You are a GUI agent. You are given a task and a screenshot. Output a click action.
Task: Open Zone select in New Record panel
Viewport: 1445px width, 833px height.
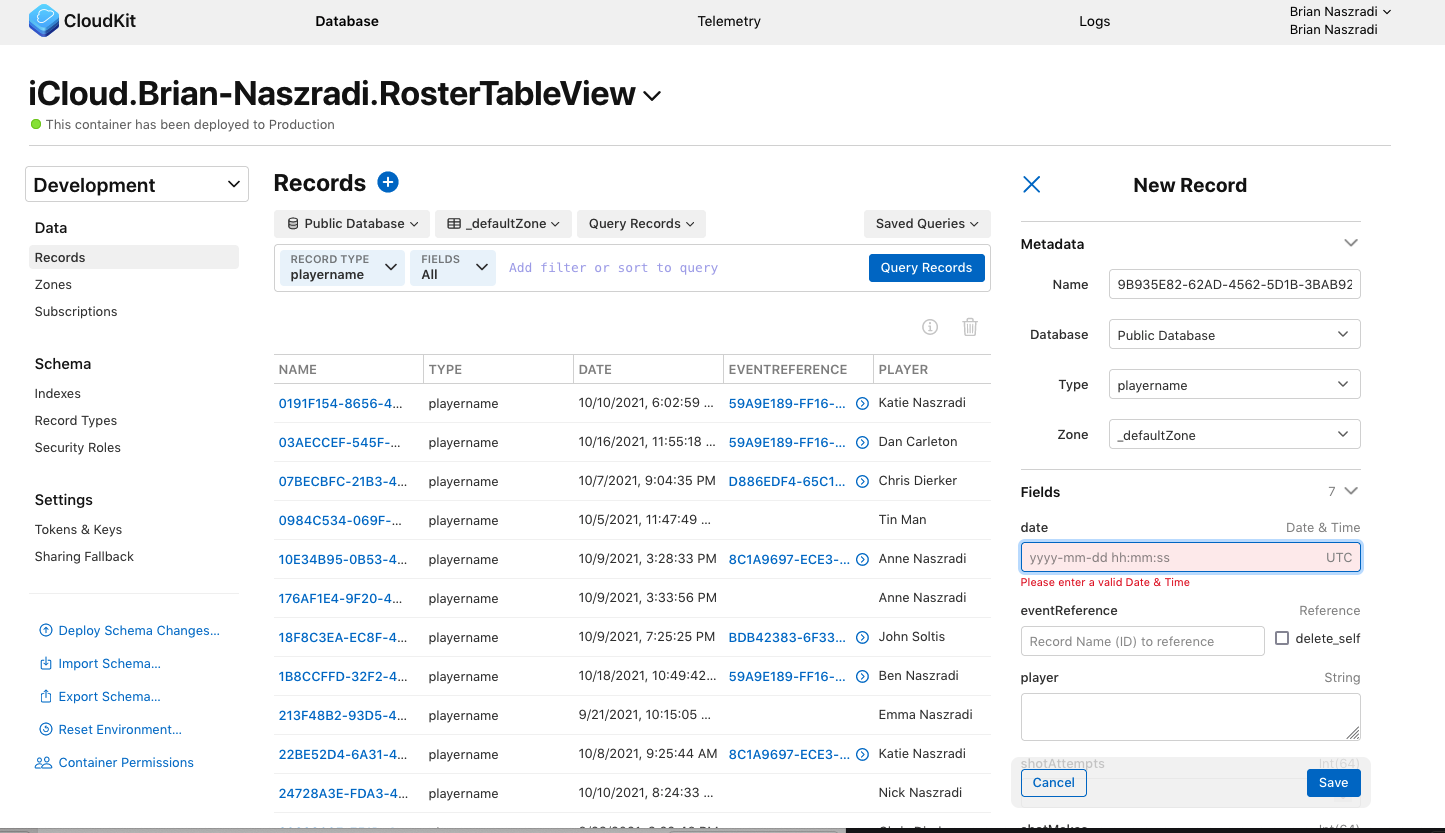point(1235,435)
